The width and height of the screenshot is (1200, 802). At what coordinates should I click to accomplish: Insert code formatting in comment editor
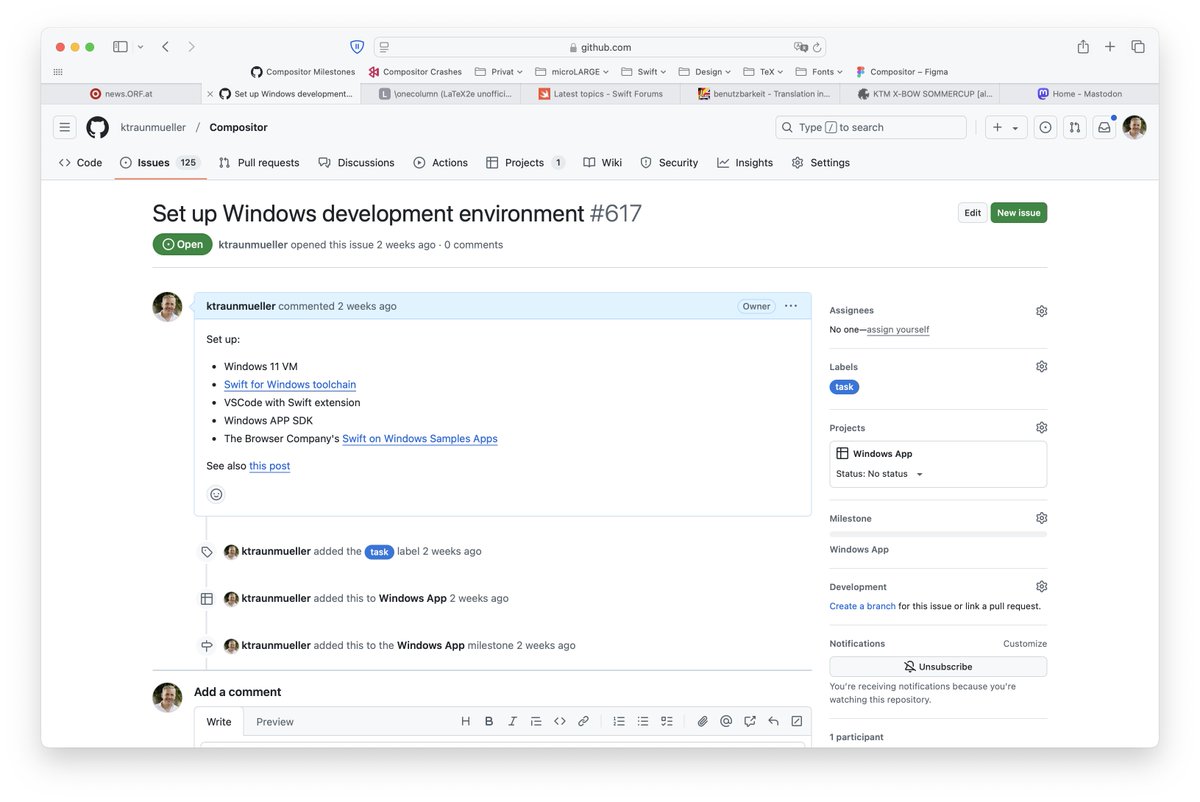point(560,721)
